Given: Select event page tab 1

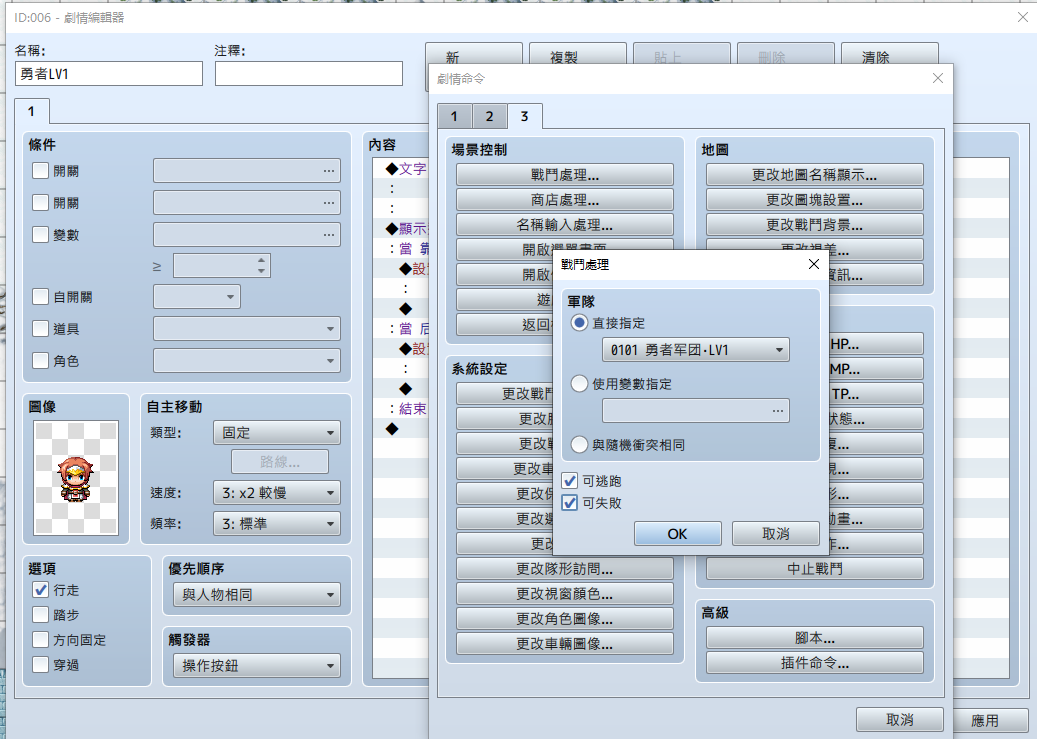Looking at the screenshot, I should [x=31, y=111].
